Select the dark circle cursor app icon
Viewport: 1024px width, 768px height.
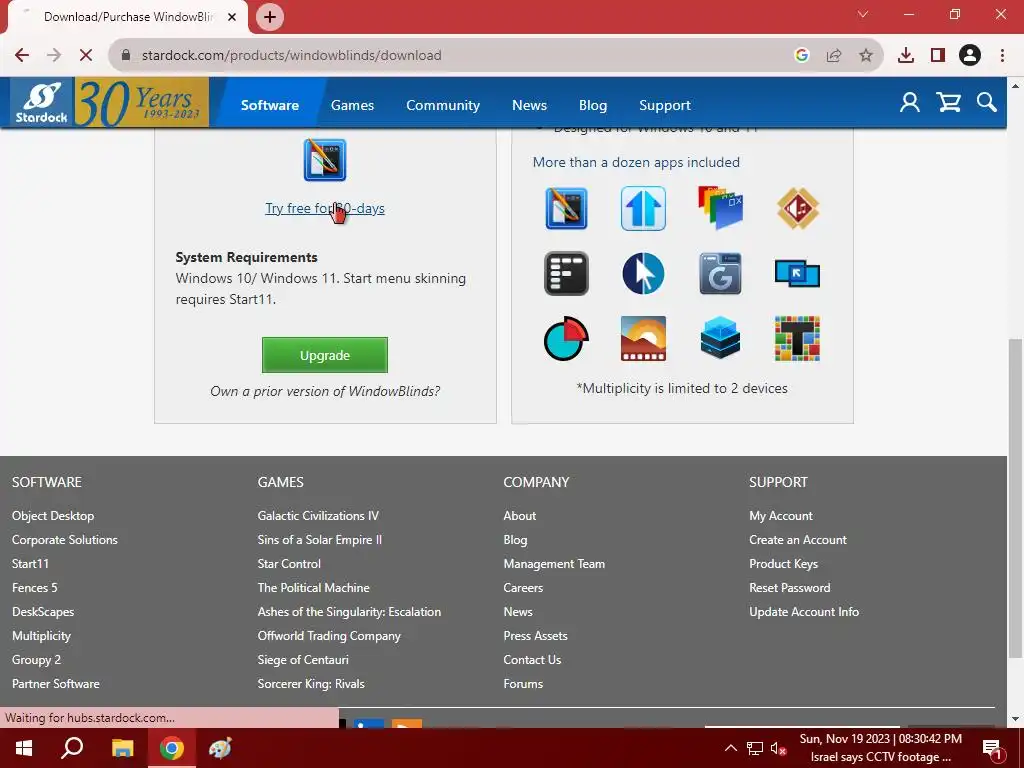(643, 274)
